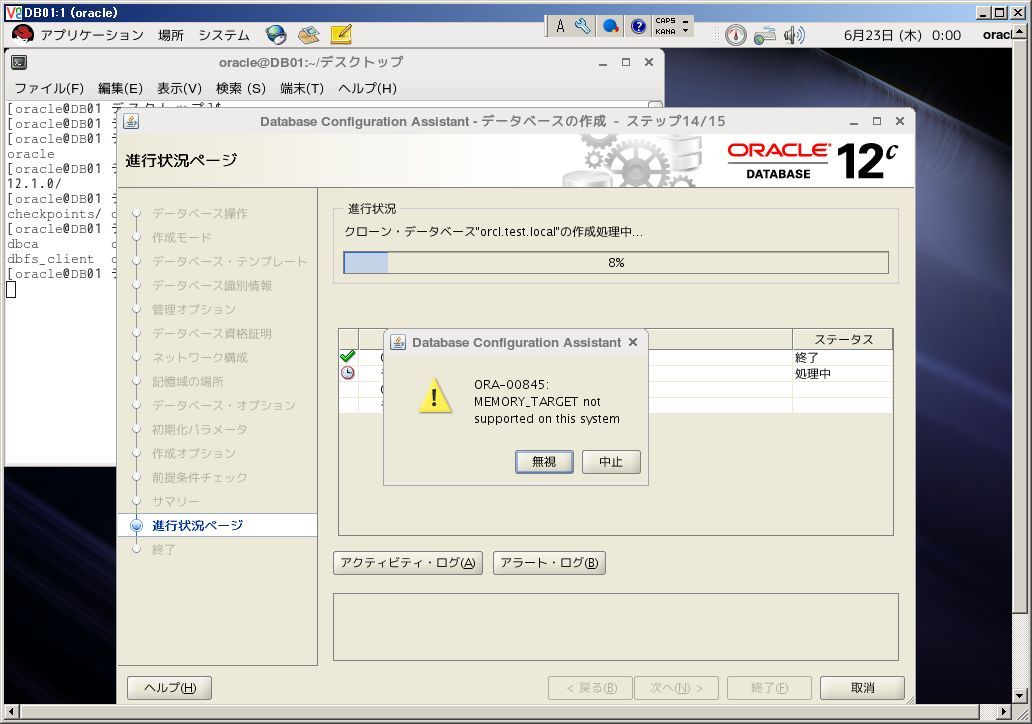The width and height of the screenshot is (1032, 724).
Task: Click the horizontal scrollbar right arrow
Action: (1003, 711)
